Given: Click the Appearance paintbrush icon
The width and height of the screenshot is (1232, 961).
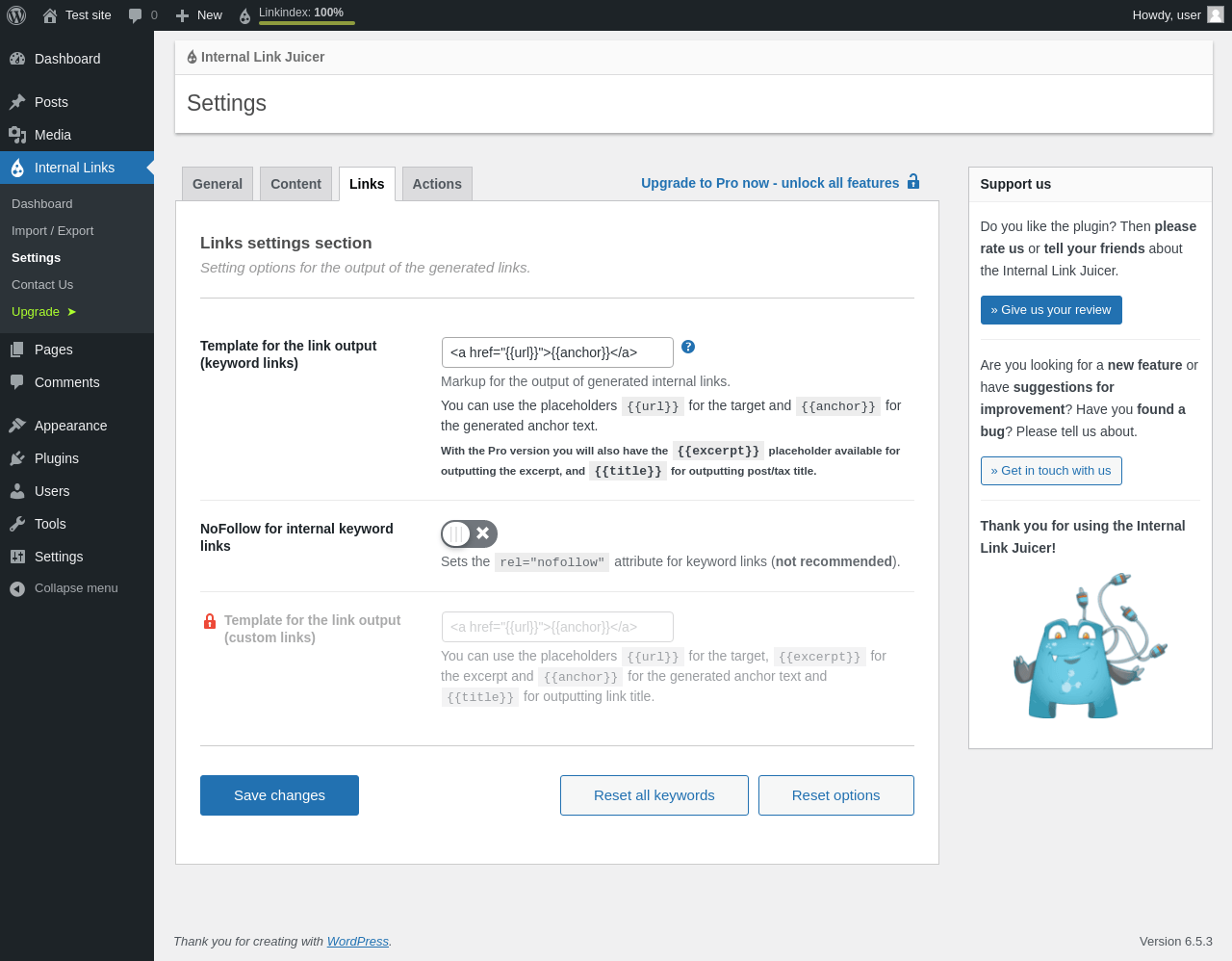Looking at the screenshot, I should 17,426.
